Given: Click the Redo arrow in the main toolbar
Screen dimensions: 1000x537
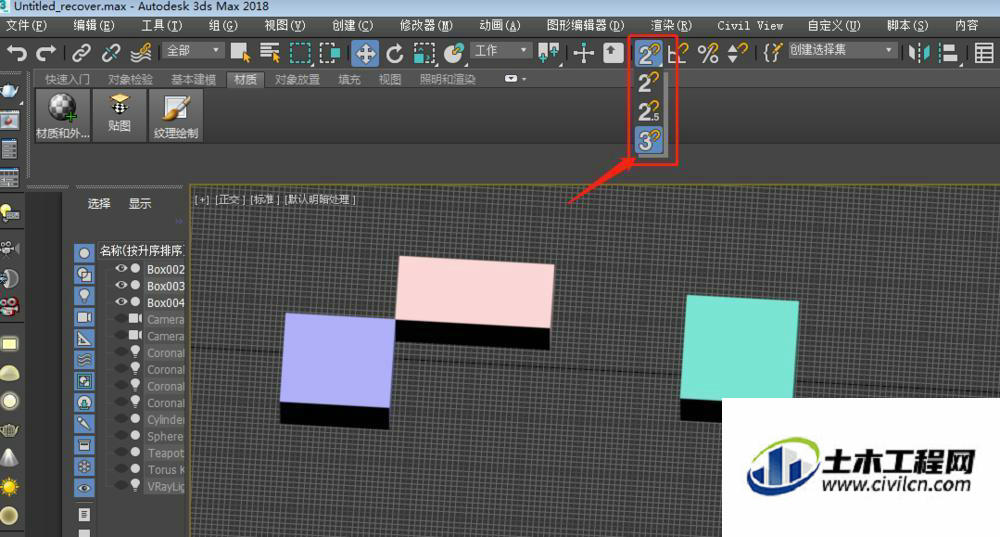Looking at the screenshot, I should tap(46, 52).
